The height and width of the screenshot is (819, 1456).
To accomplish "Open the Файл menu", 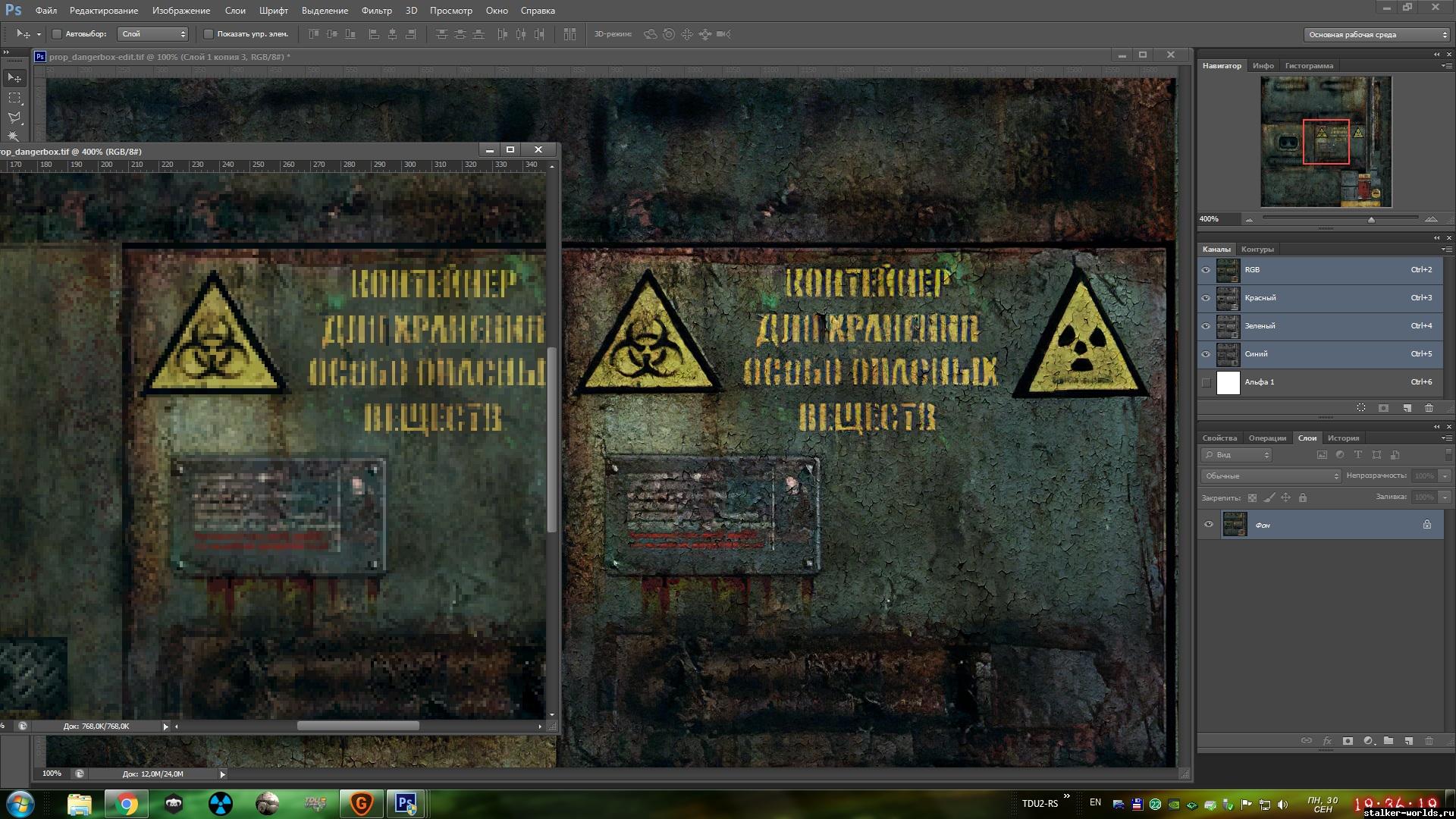I will click(x=46, y=11).
